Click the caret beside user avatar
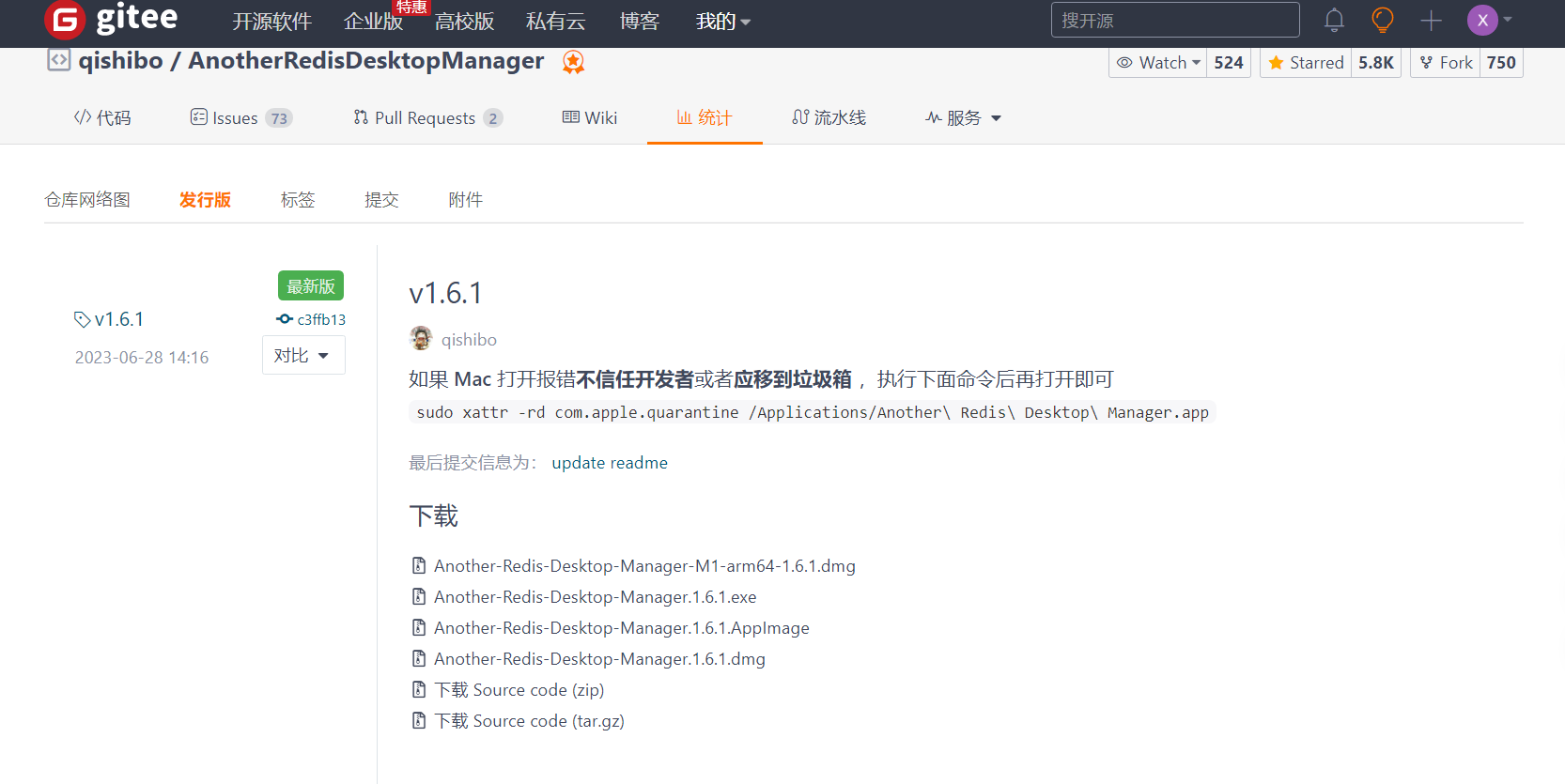The image size is (1565, 784). 1508,19
